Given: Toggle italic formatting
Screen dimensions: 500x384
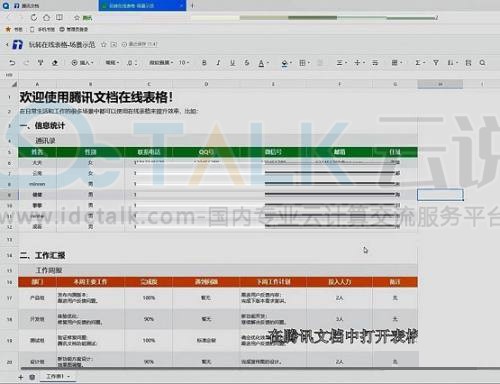Looking at the screenshot, I should [218, 63].
